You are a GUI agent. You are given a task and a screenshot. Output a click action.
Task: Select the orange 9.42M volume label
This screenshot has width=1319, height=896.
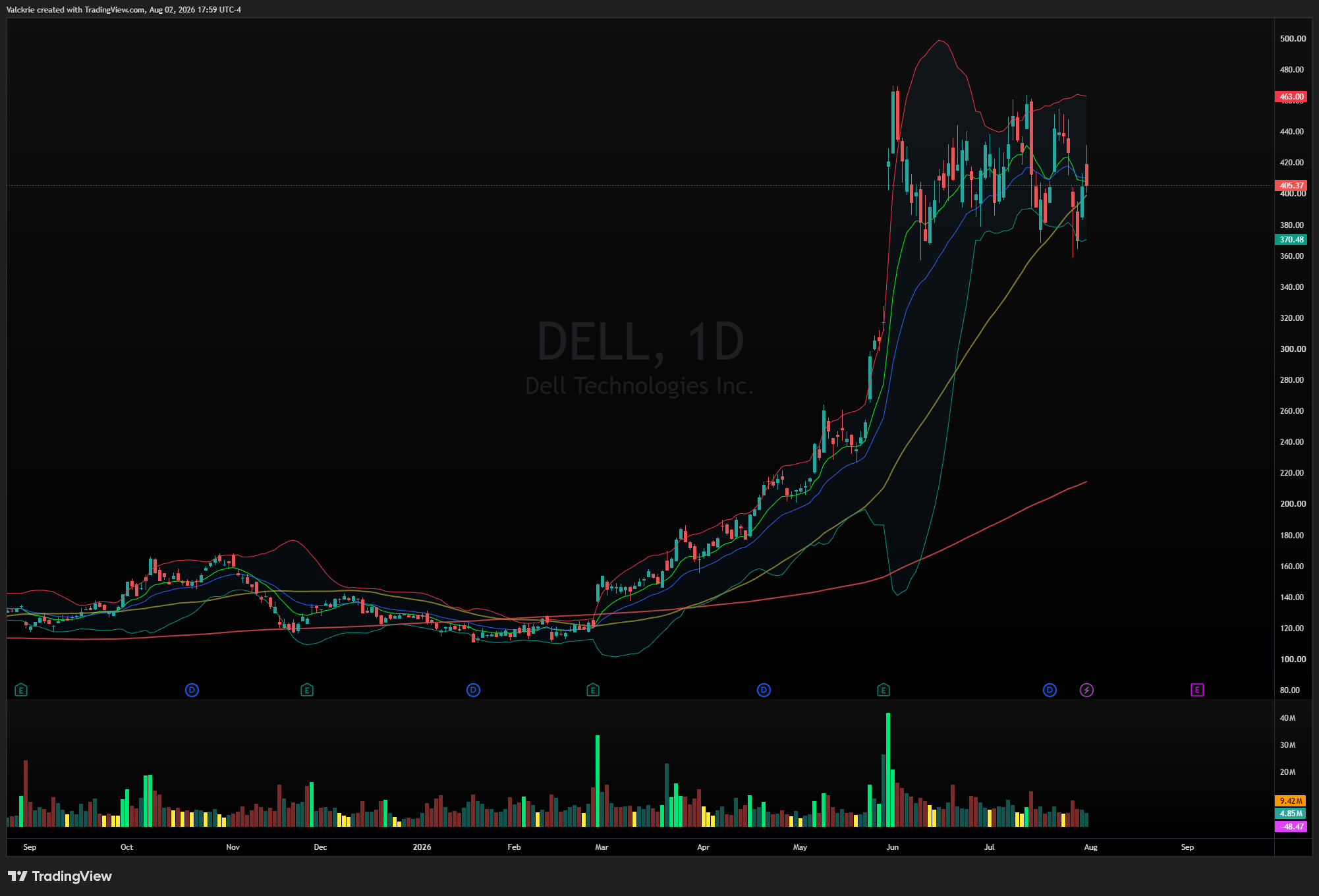pos(1291,801)
